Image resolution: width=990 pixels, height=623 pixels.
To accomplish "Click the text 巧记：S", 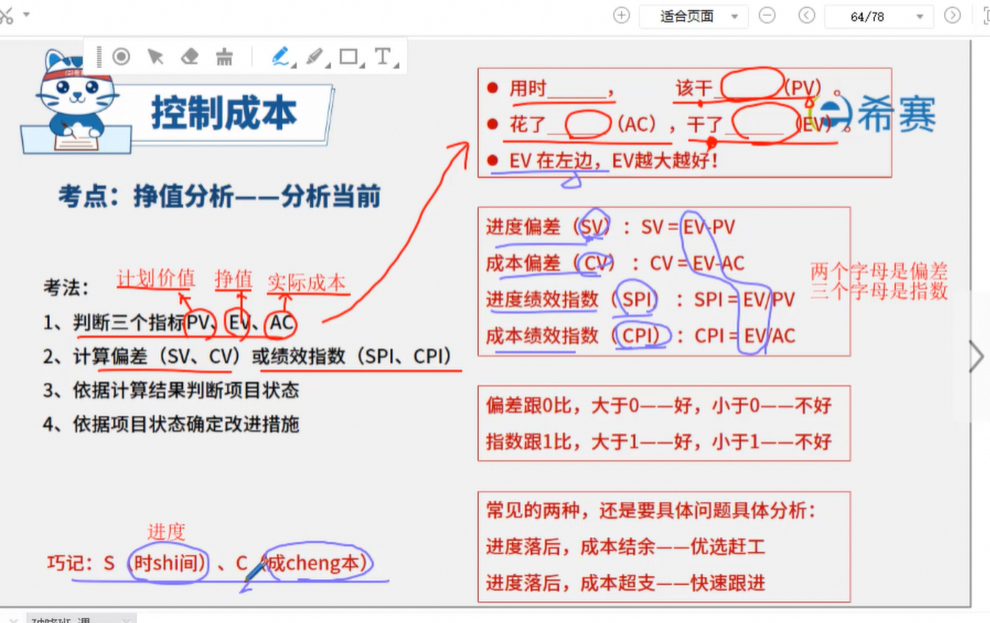I will [81, 563].
